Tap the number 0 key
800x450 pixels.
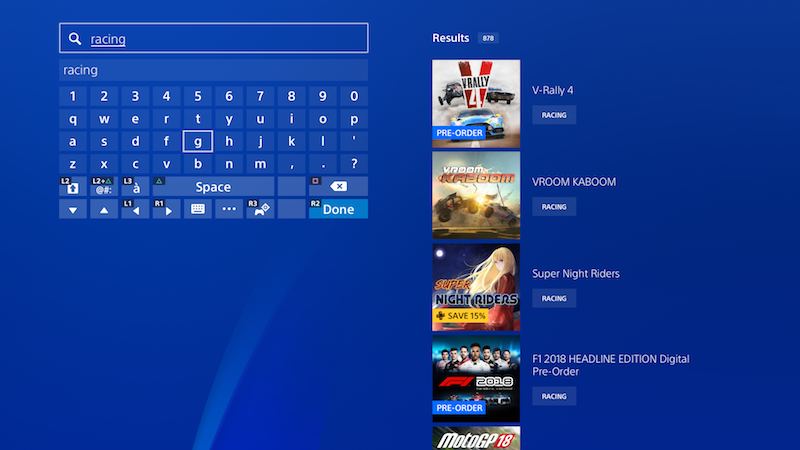point(354,96)
